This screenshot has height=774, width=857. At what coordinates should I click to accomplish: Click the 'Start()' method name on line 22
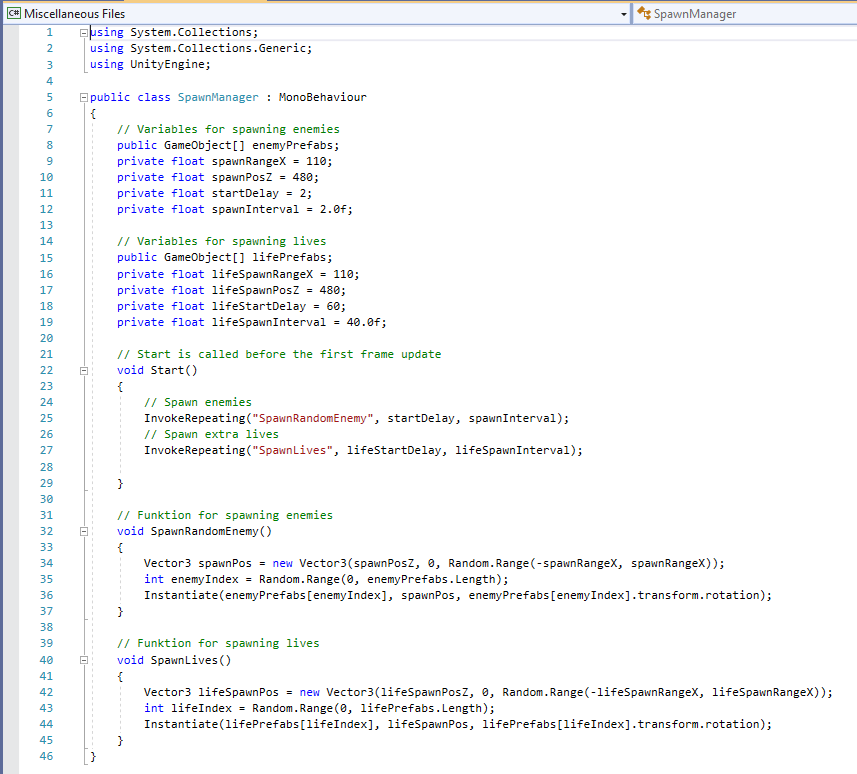(174, 370)
